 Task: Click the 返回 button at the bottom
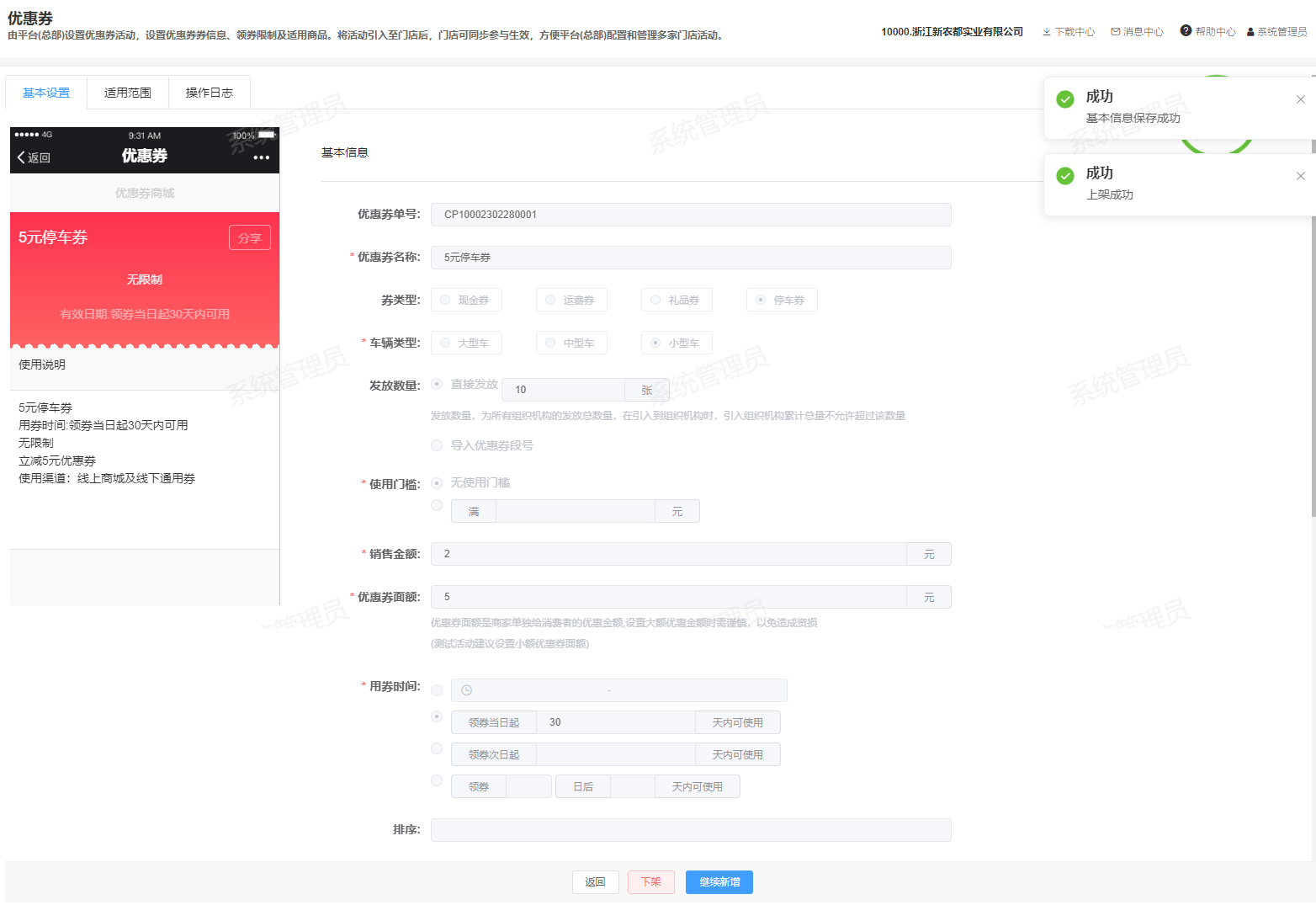pyautogui.click(x=596, y=882)
